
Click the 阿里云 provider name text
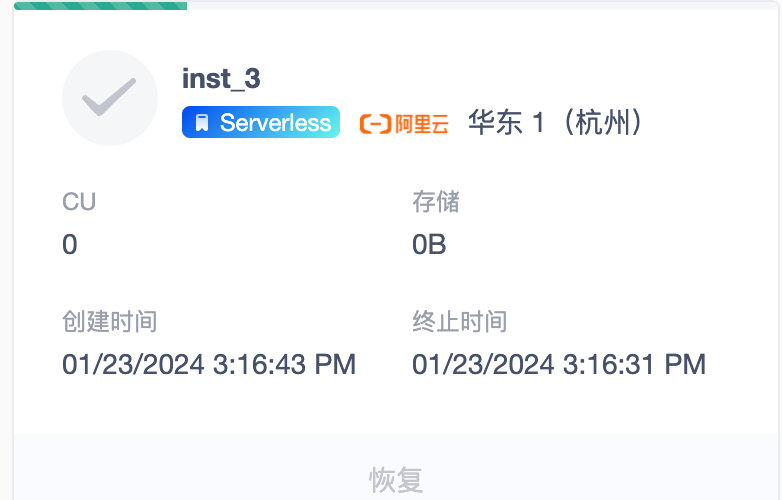tap(421, 124)
